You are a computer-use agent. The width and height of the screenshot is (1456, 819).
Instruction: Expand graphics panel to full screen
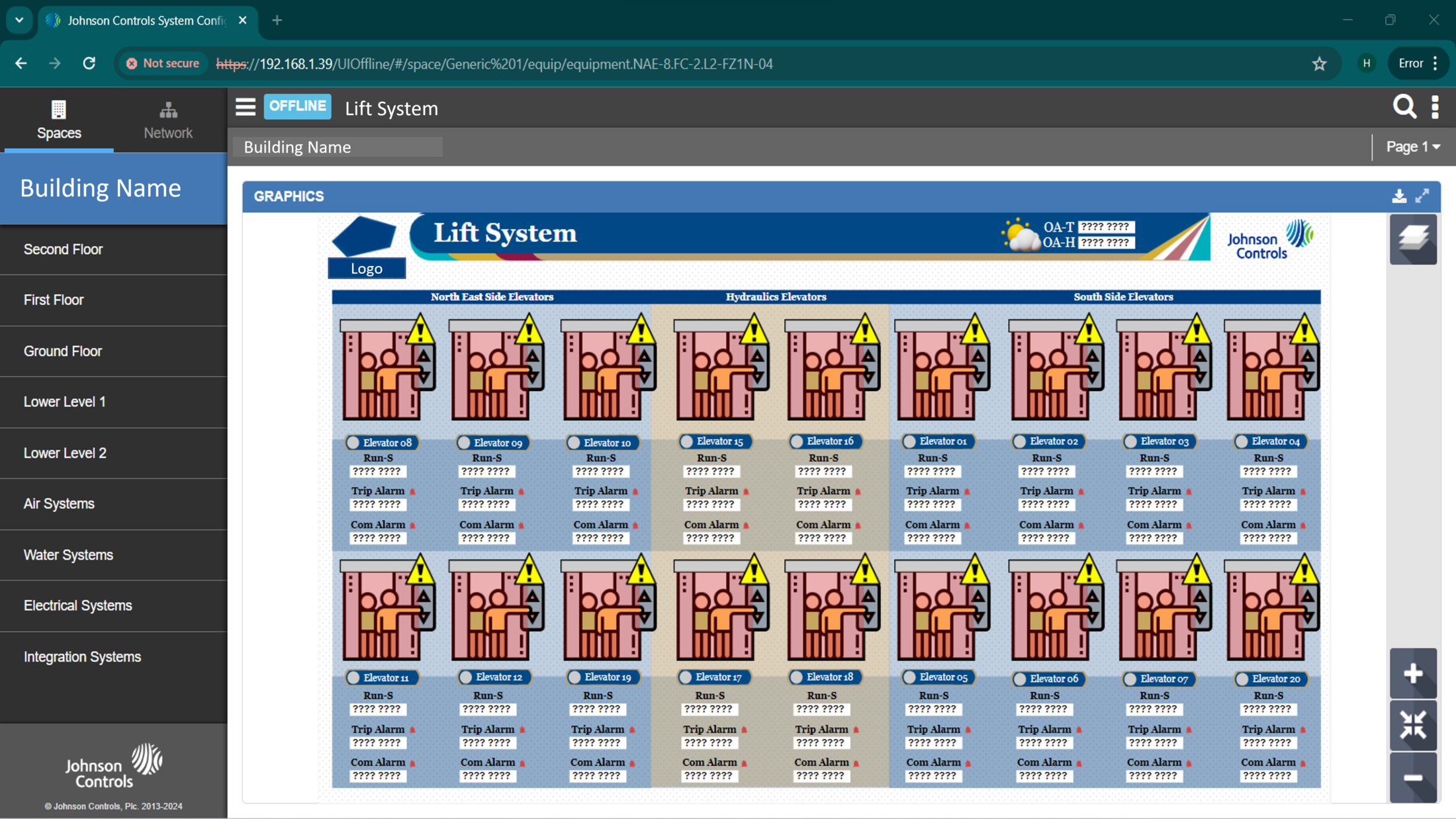pos(1422,196)
